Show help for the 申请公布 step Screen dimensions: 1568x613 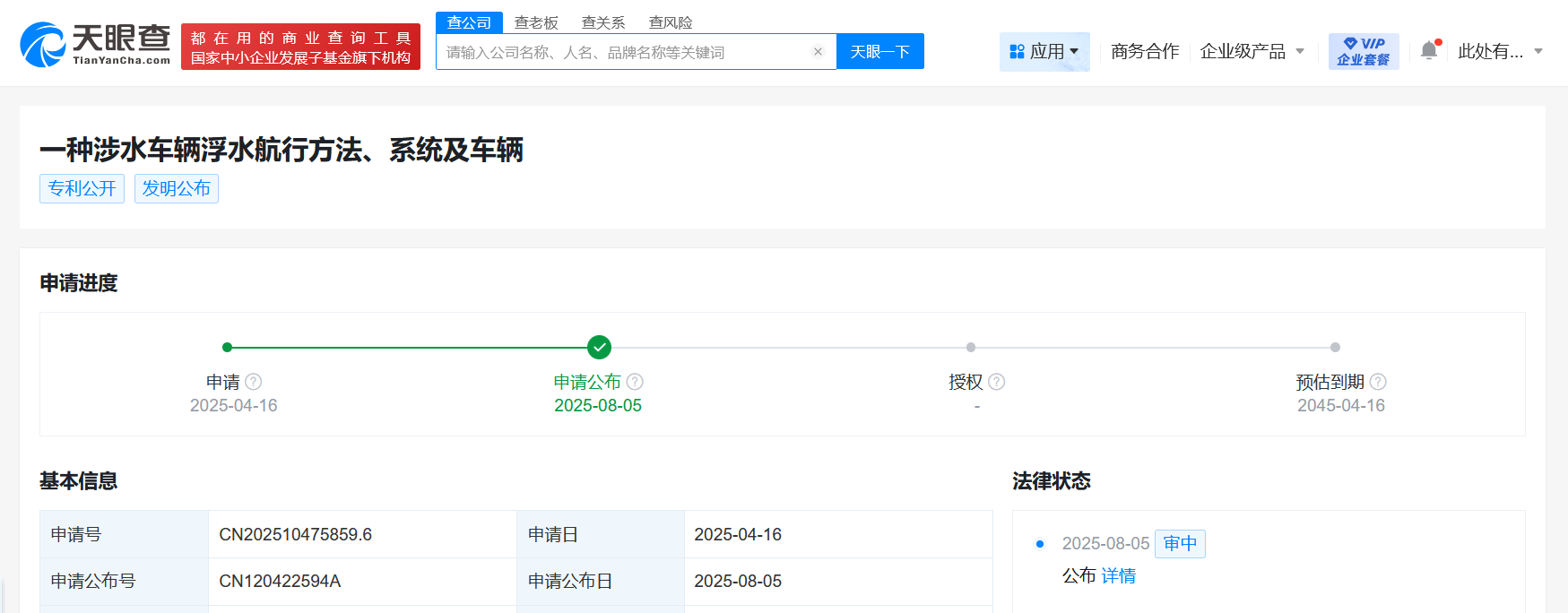coord(635,382)
